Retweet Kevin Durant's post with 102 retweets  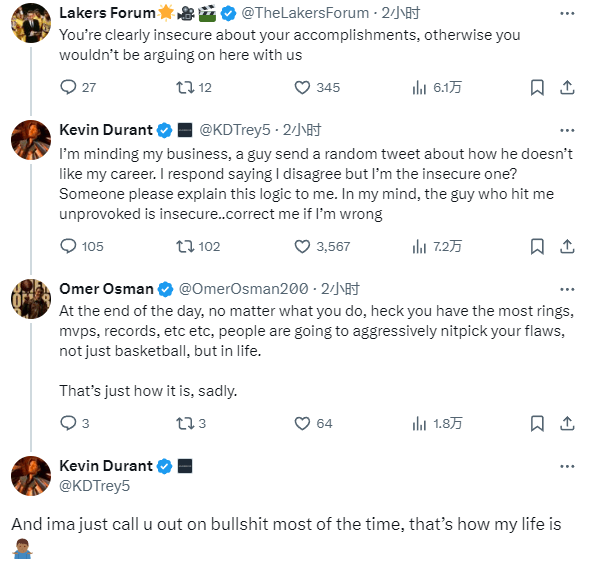point(185,247)
